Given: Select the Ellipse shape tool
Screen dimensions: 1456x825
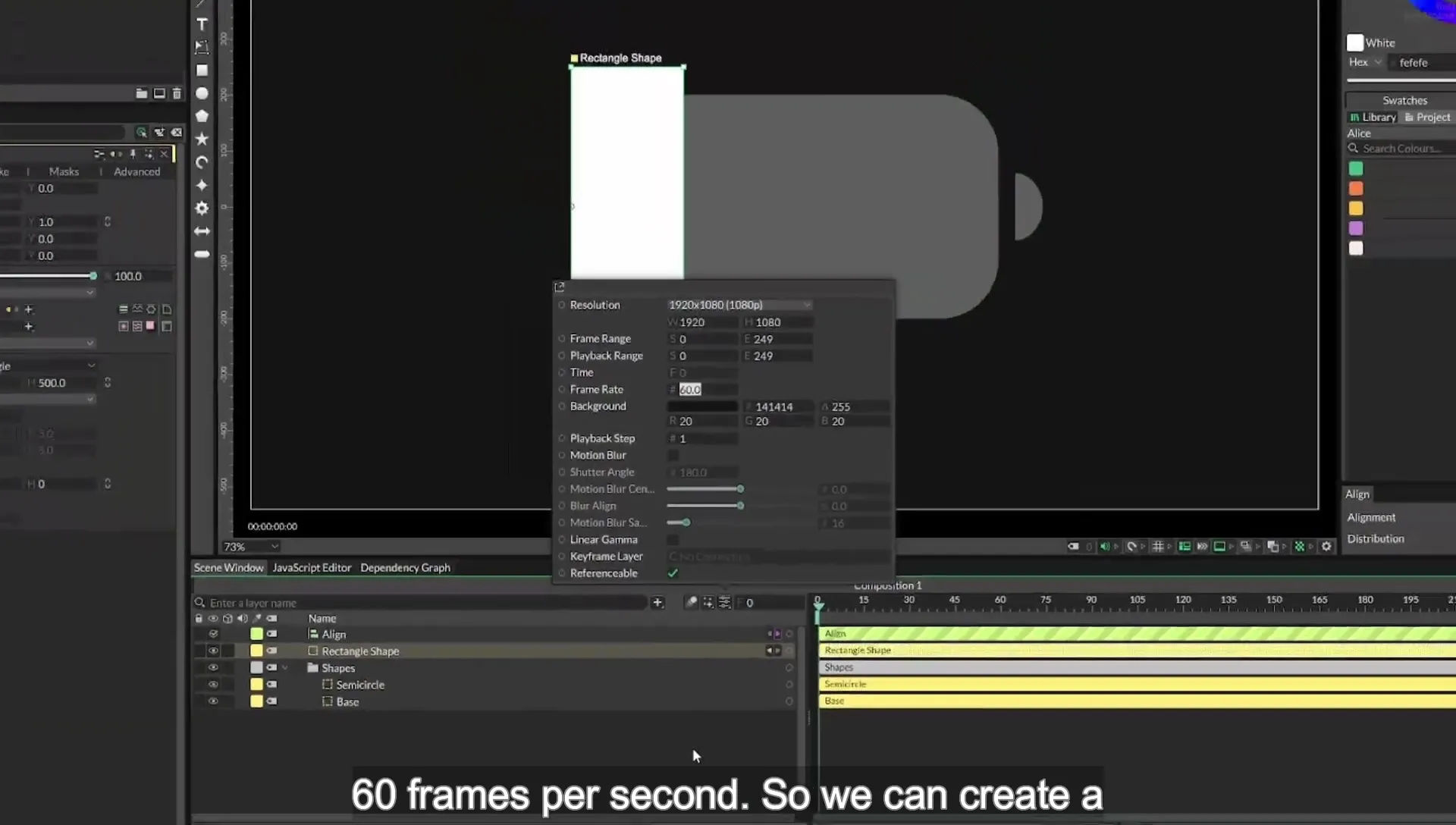Looking at the screenshot, I should (x=202, y=93).
